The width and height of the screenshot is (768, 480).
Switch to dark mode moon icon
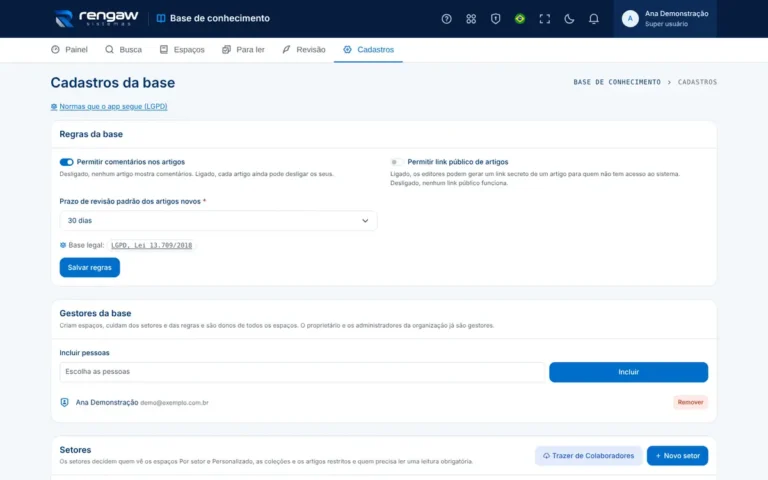click(569, 19)
